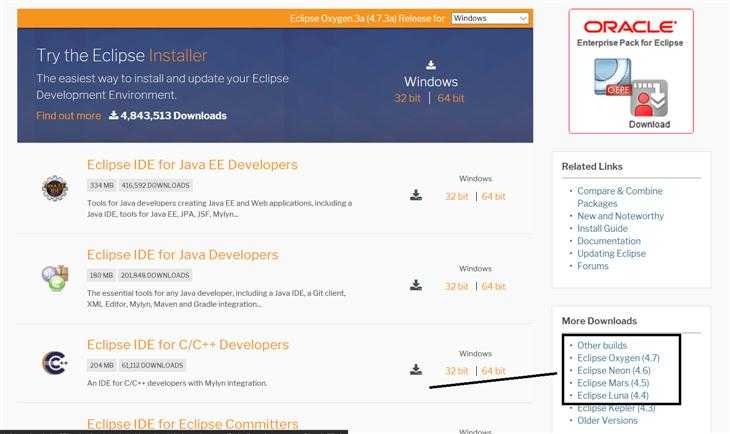Image resolution: width=730 pixels, height=434 pixels.
Task: Open the Eclipse Neon (4.6) link
Action: (614, 371)
